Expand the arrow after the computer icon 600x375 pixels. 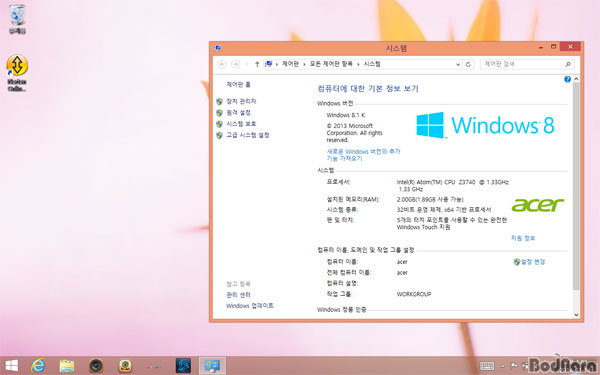tap(277, 64)
